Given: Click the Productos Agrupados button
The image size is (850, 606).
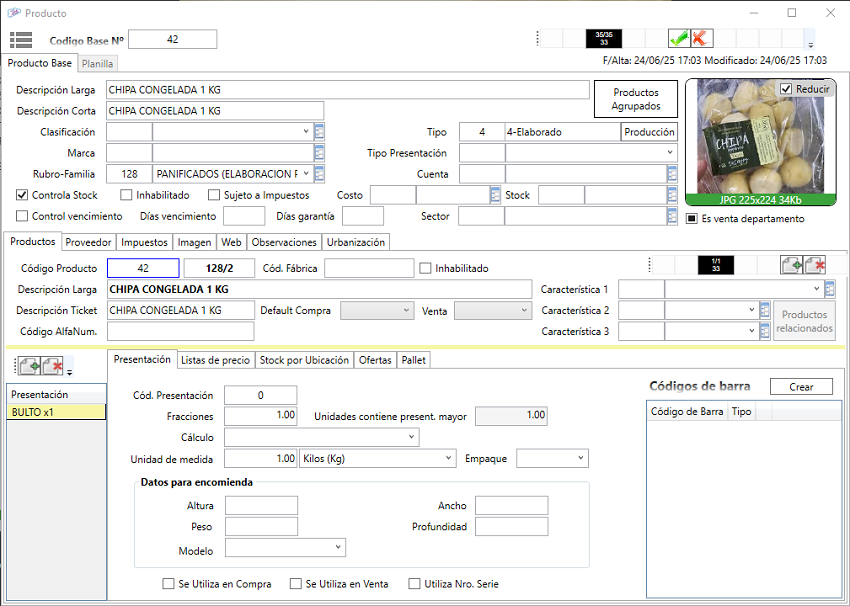Looking at the screenshot, I should (636, 99).
